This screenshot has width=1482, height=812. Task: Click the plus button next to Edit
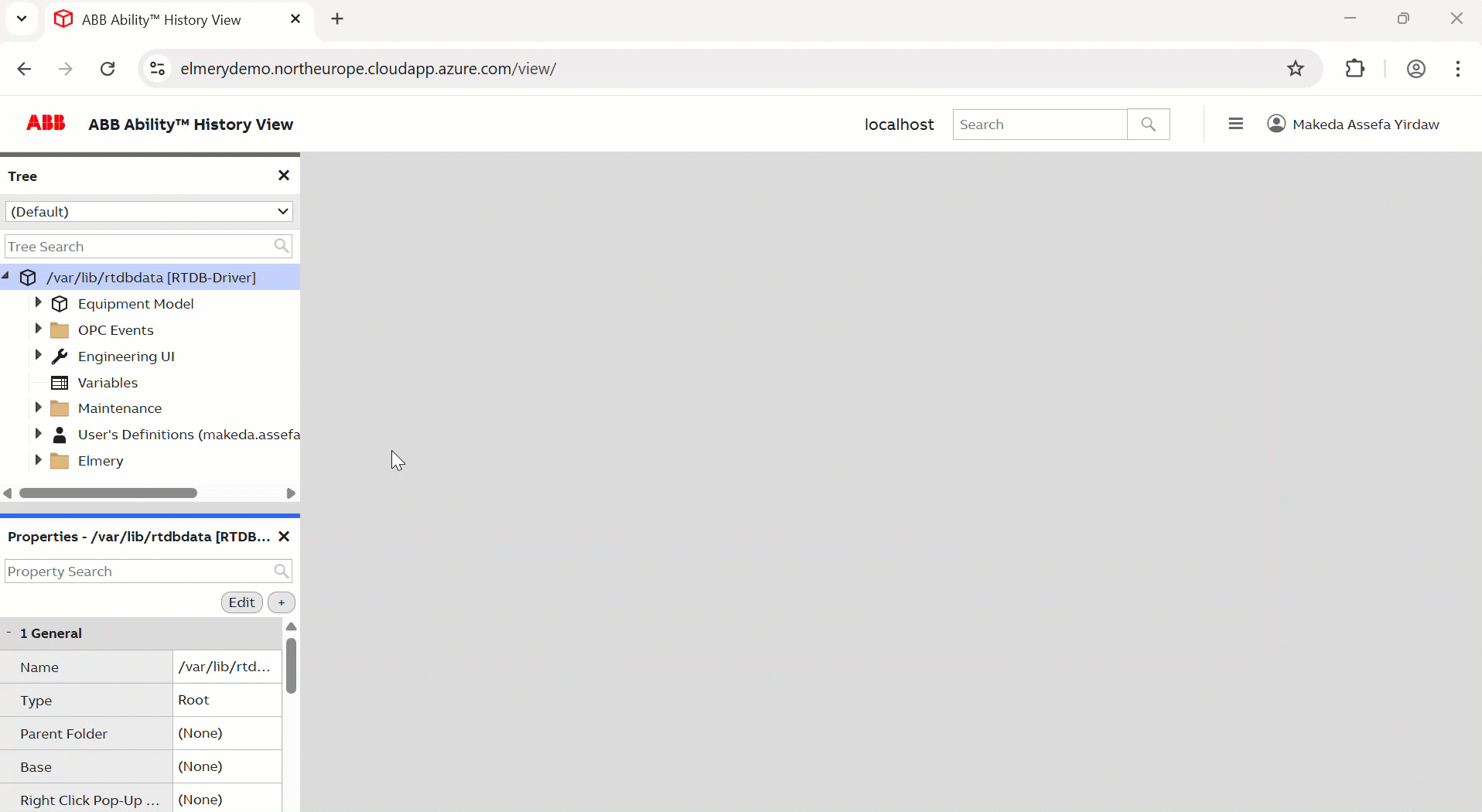(x=282, y=602)
